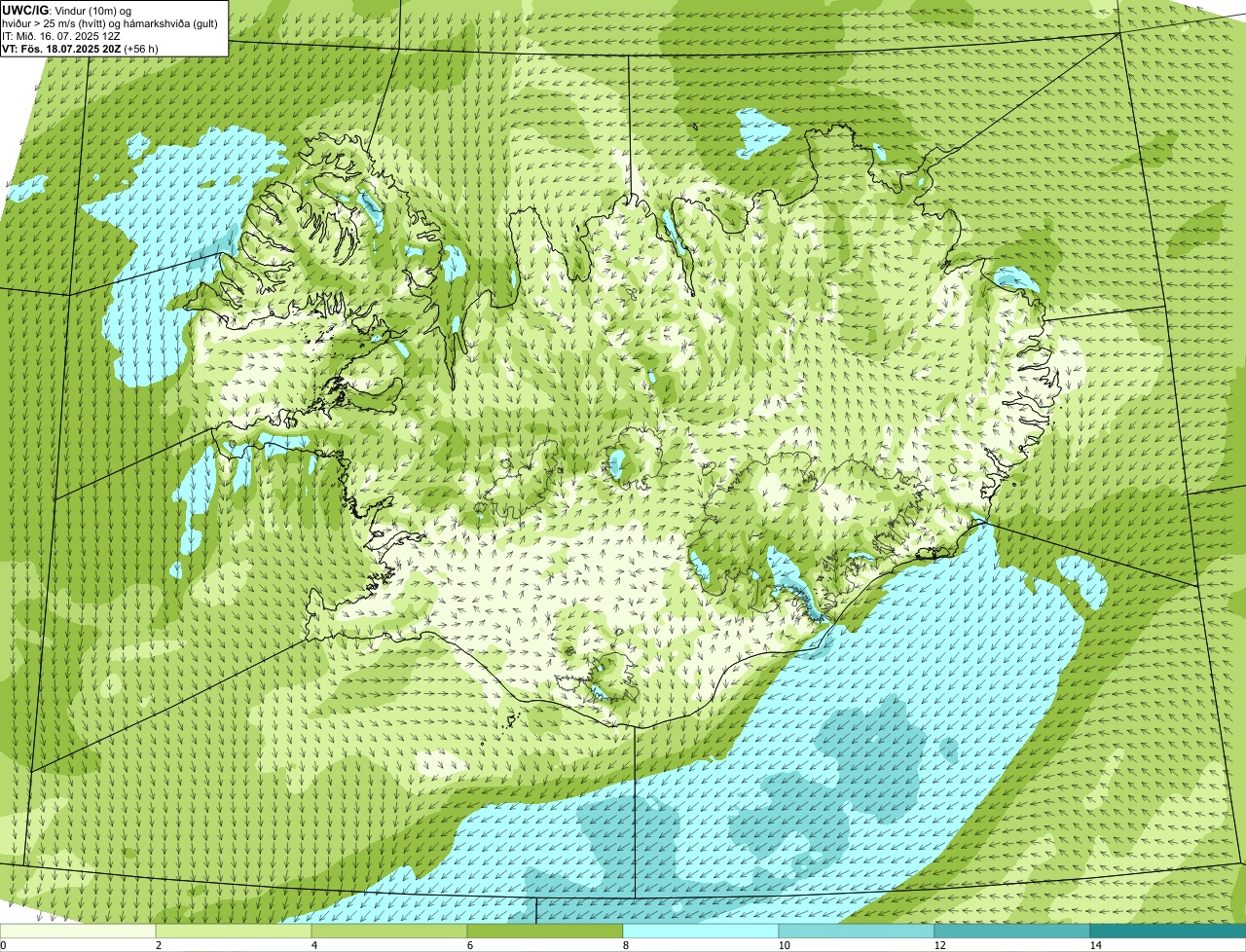Select the 12–14 m/s teal color band
This screenshot has height=952, width=1246.
(1012, 931)
